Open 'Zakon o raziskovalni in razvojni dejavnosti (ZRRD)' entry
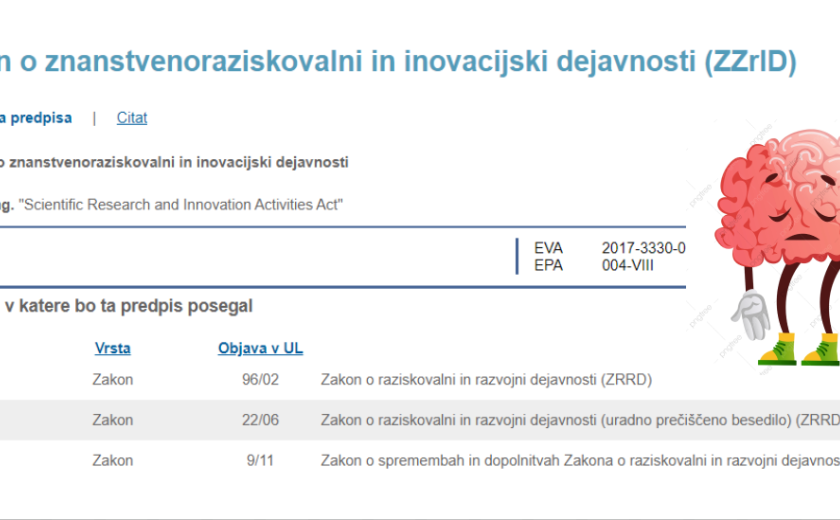The height and width of the screenshot is (520, 840). 474,380
